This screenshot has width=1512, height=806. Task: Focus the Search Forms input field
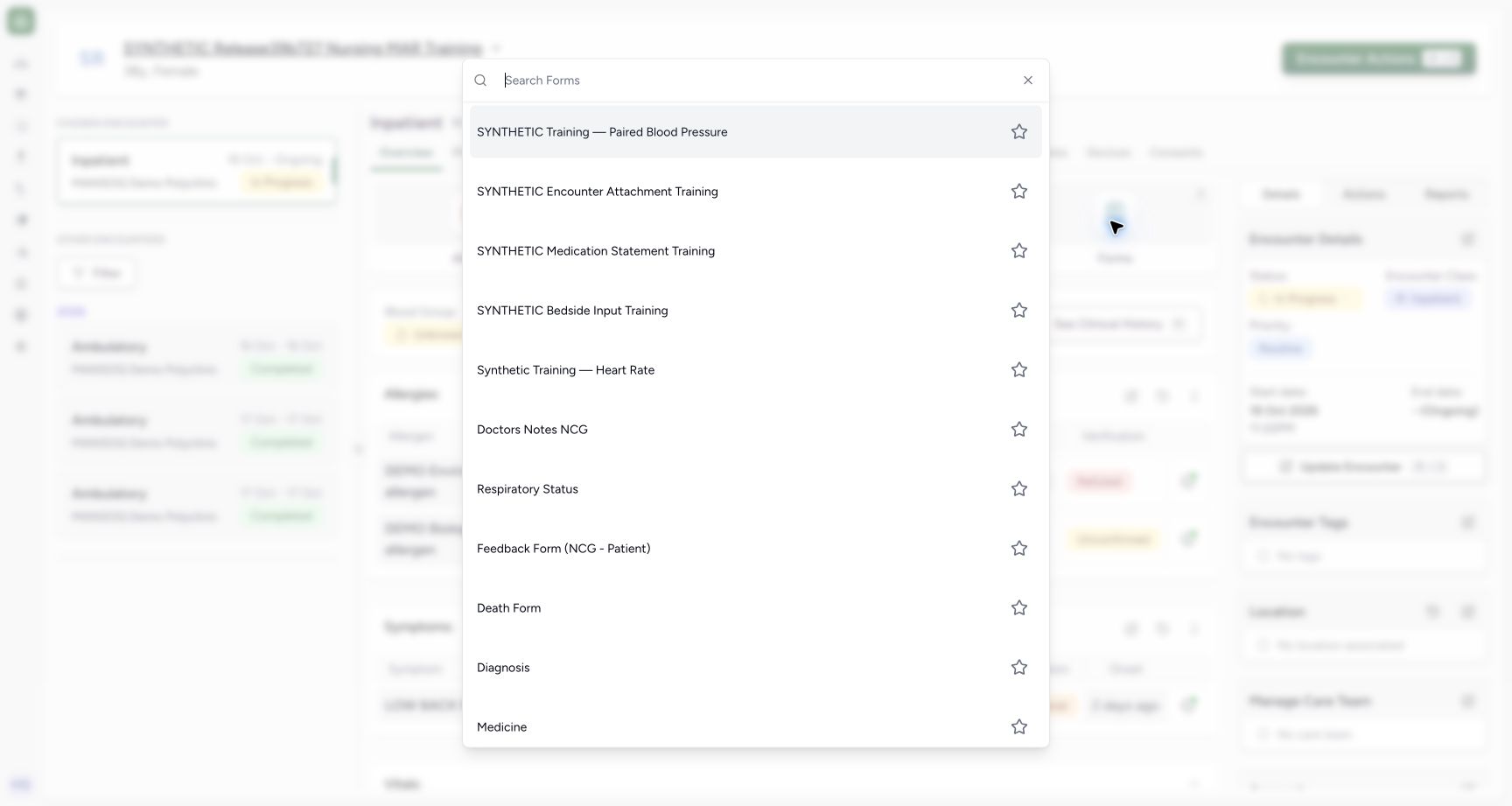coord(757,81)
